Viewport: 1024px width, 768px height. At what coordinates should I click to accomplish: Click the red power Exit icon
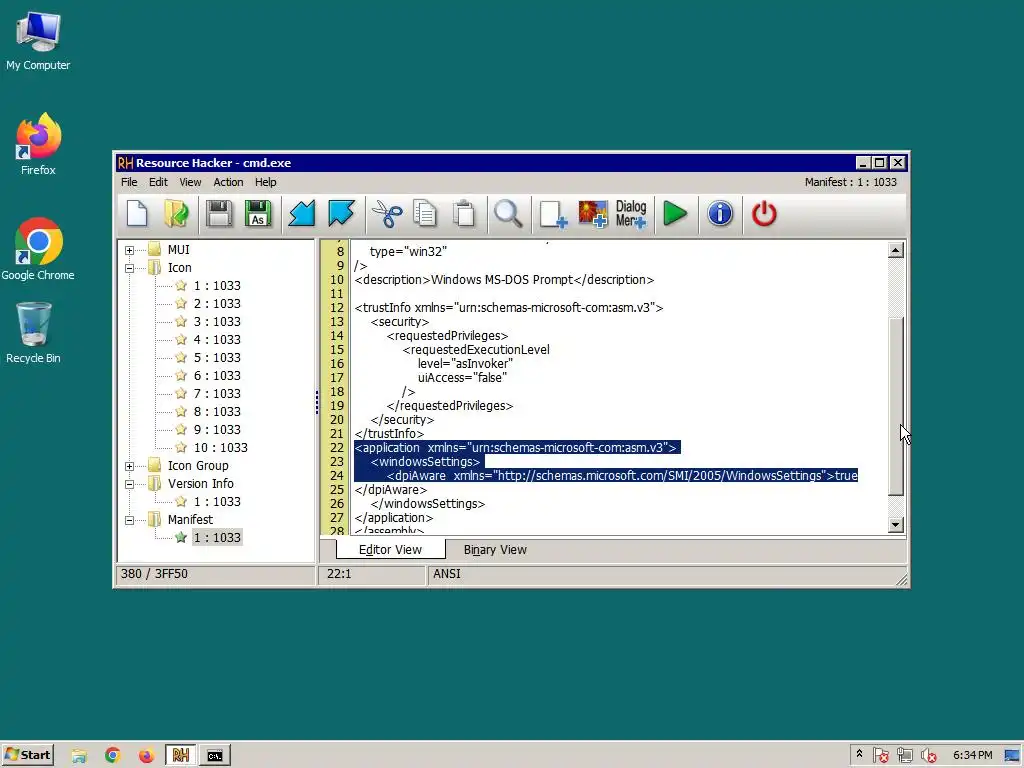coord(763,214)
